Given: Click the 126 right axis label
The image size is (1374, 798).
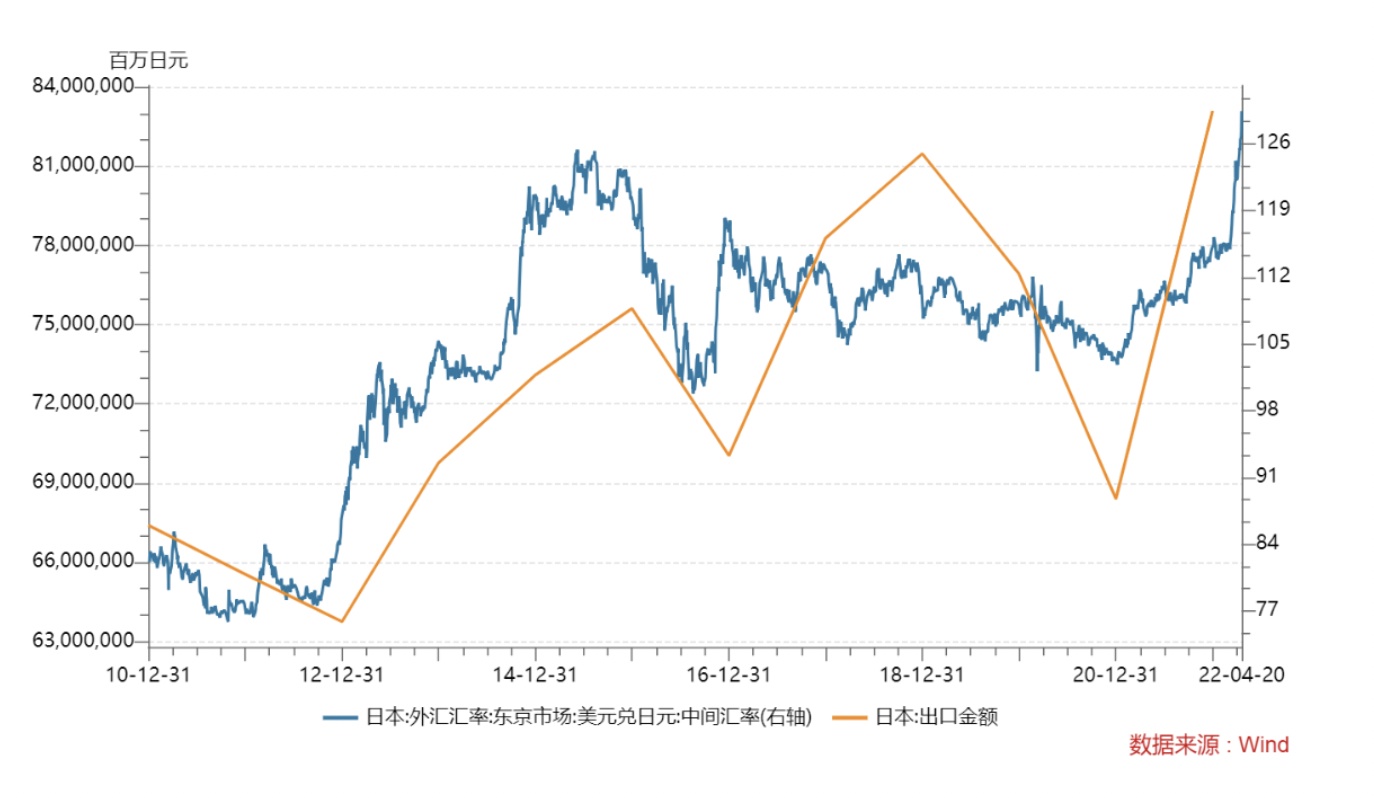Looking at the screenshot, I should (x=1274, y=142).
